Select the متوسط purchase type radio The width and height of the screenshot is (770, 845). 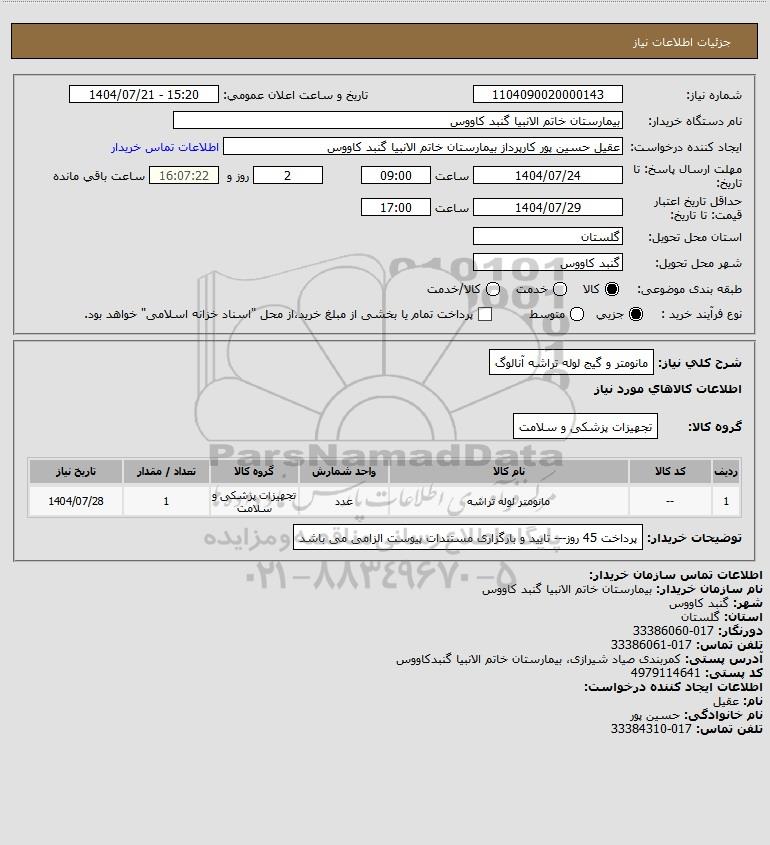coord(577,314)
